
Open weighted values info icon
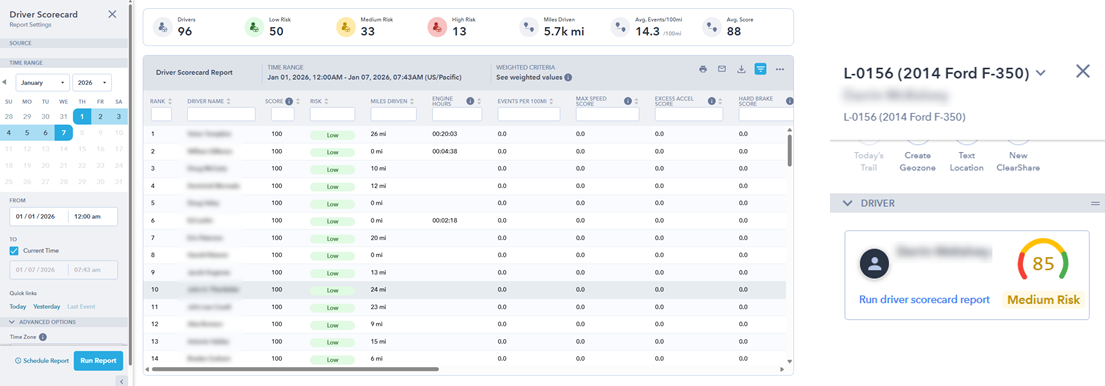coord(568,77)
